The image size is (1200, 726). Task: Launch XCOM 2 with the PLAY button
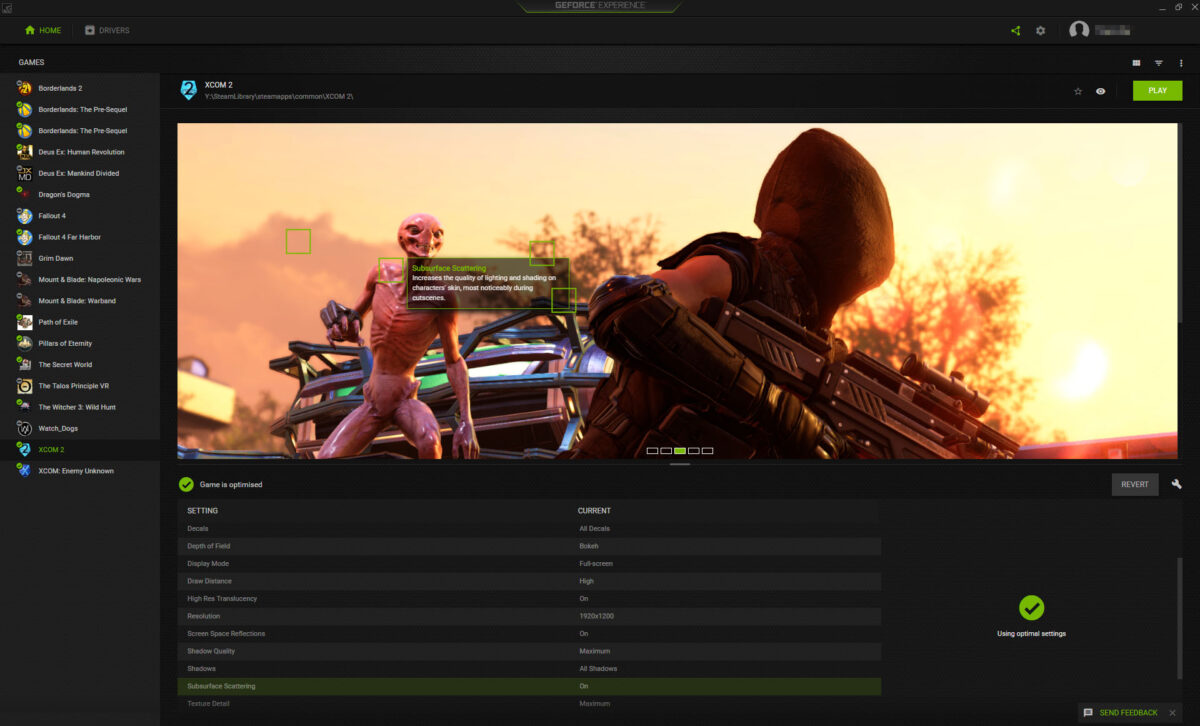coord(1157,90)
